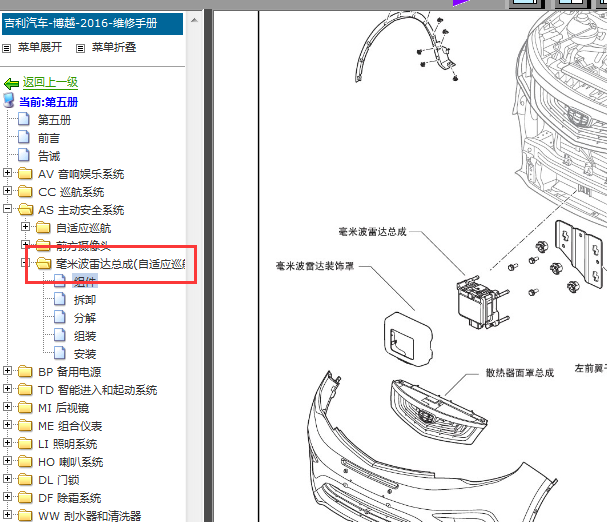
Task: Expand the 自适应巡航 subfolder
Action: coord(26,227)
